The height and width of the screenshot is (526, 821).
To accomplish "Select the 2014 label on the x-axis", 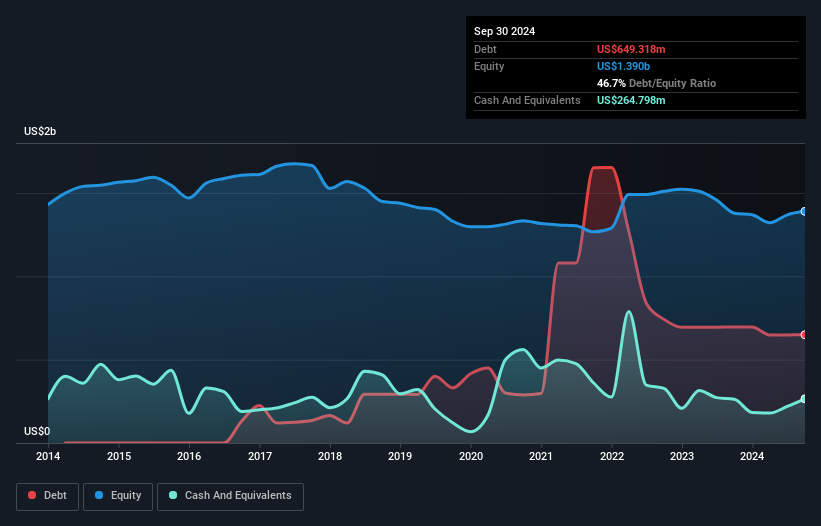I will click(48, 457).
